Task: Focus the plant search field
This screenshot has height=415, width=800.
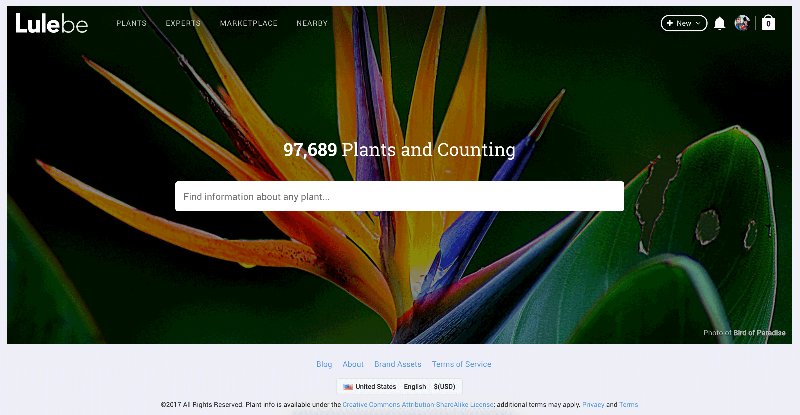Action: click(x=399, y=196)
